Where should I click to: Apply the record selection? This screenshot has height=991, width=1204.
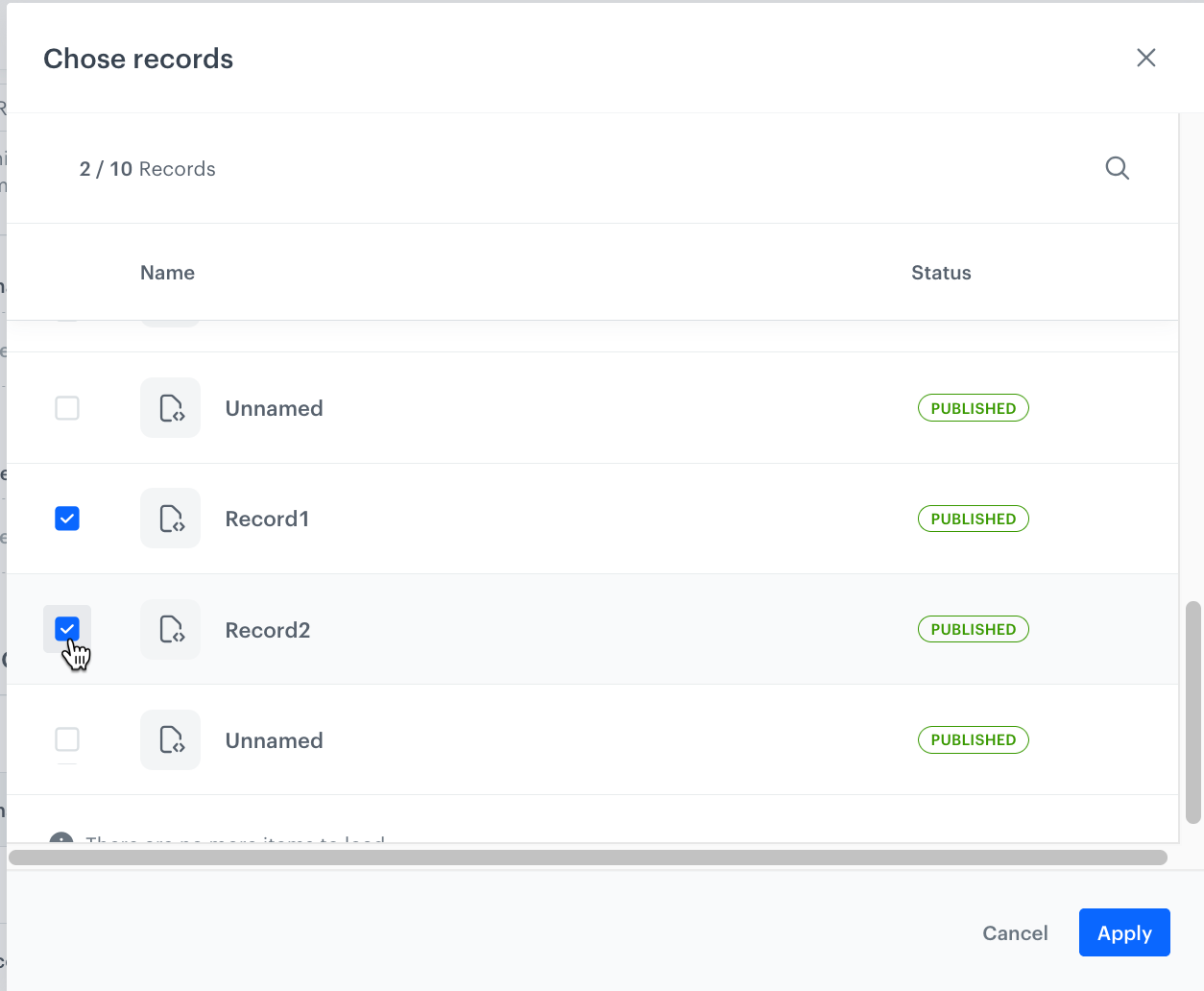(1124, 932)
